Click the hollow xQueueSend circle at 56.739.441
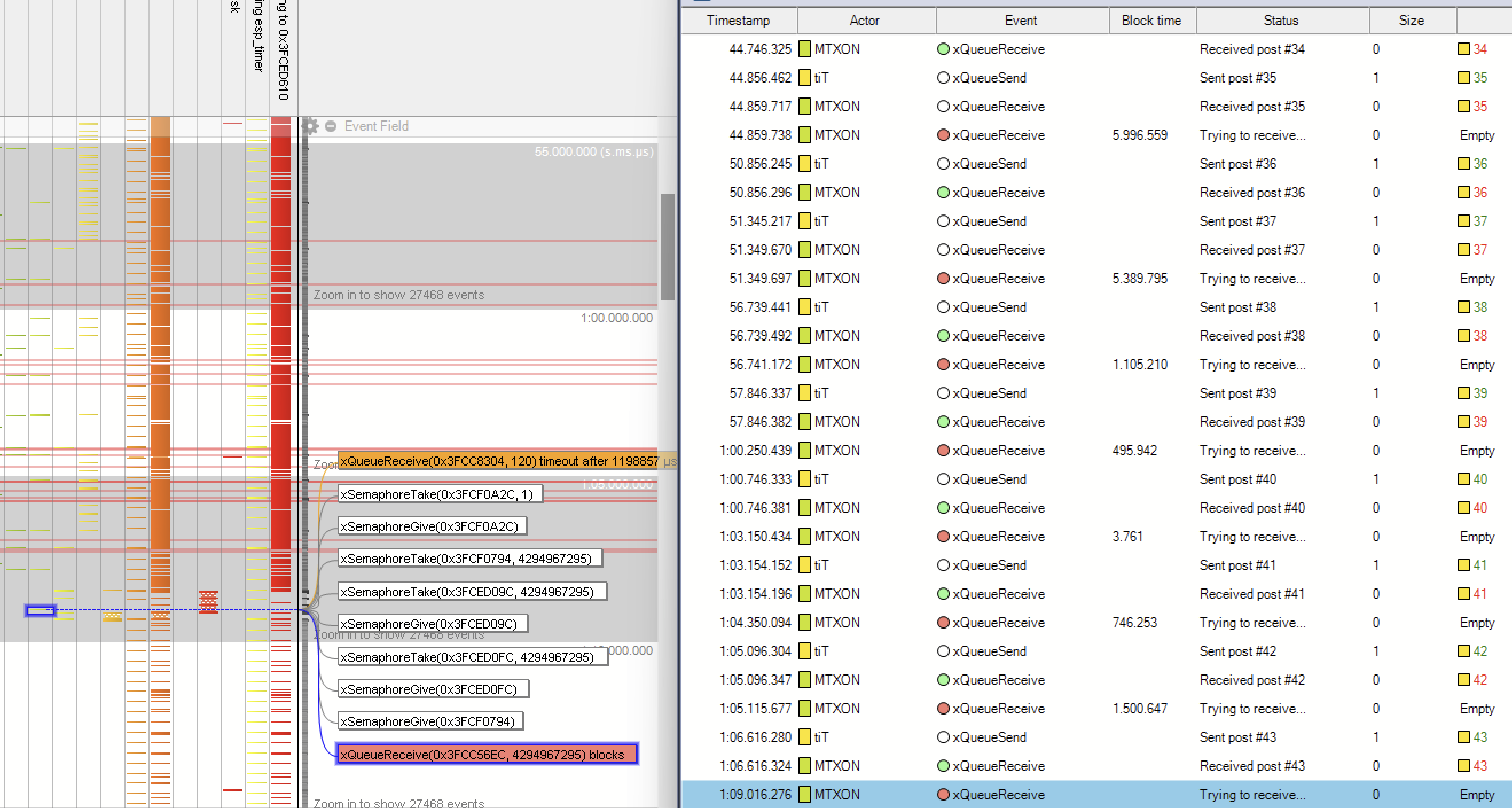1512x808 pixels. coord(943,307)
